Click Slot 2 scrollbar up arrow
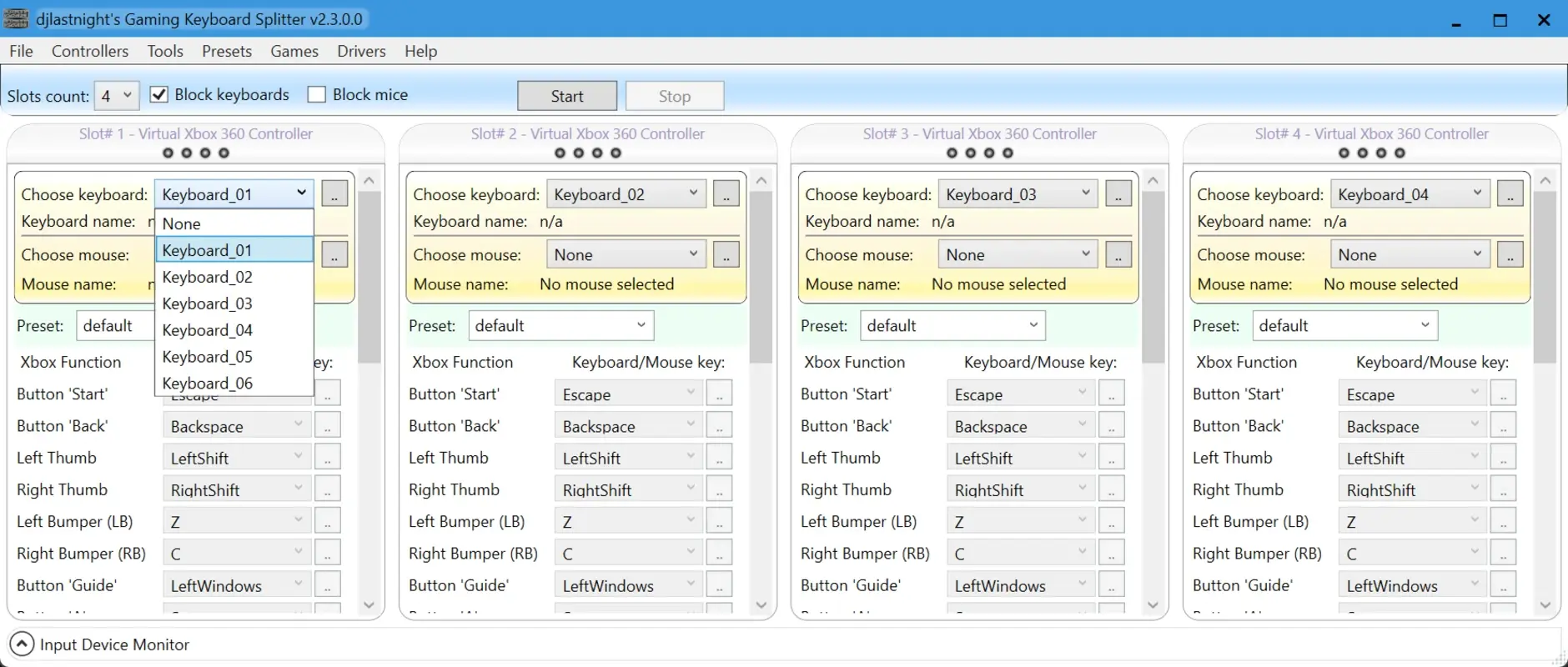This screenshot has width=1568, height=667. (761, 180)
